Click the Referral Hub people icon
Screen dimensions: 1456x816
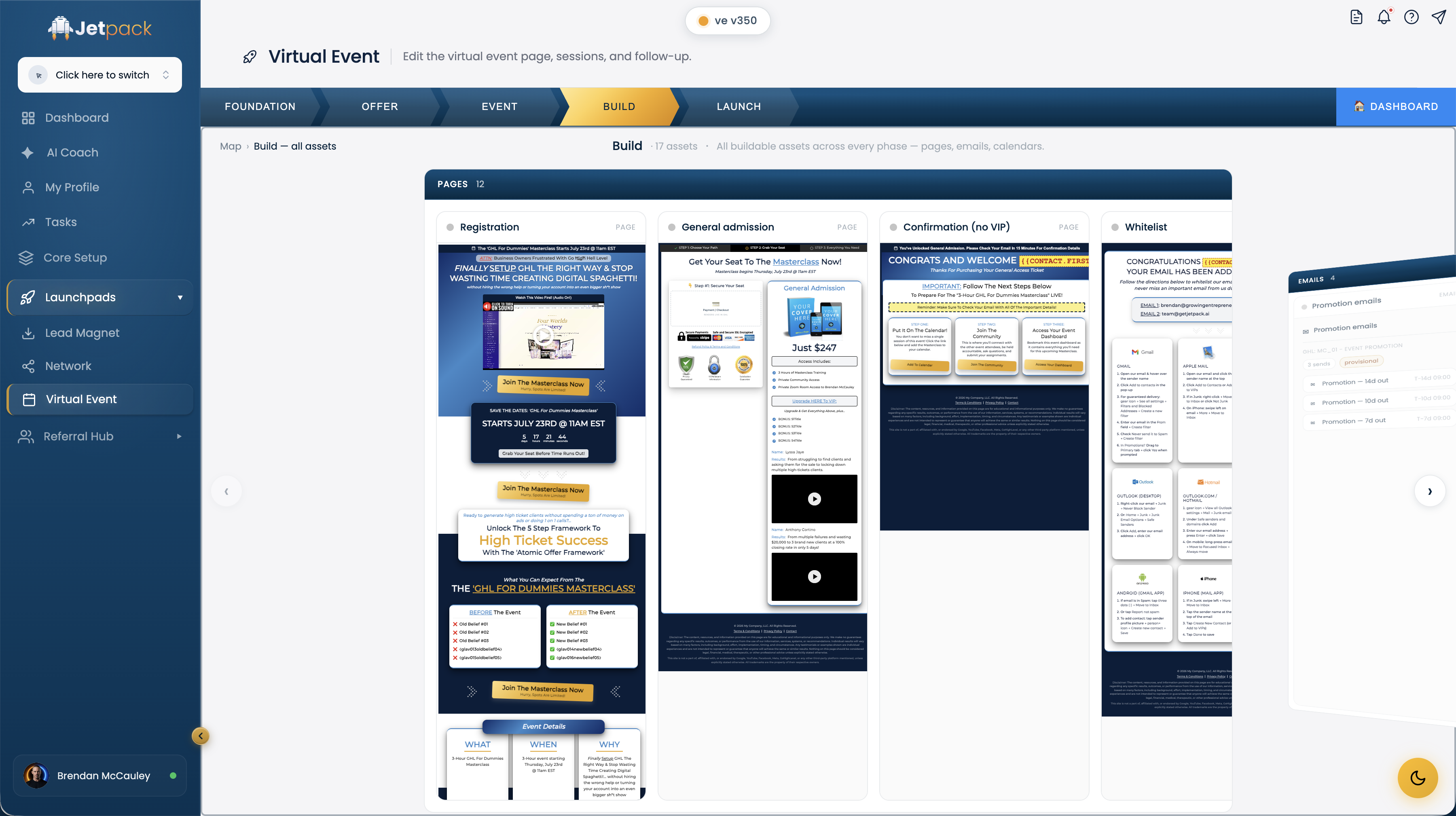tap(26, 436)
